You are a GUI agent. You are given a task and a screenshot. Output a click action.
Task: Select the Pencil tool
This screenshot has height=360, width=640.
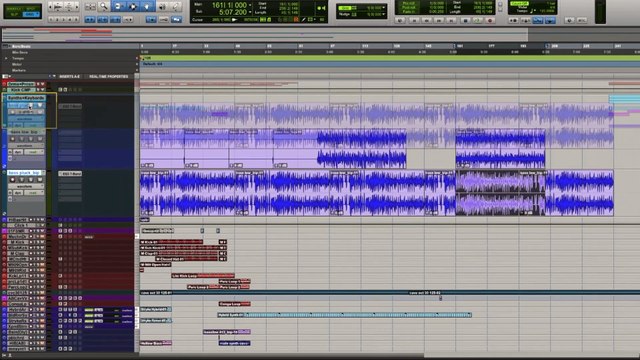point(176,6)
